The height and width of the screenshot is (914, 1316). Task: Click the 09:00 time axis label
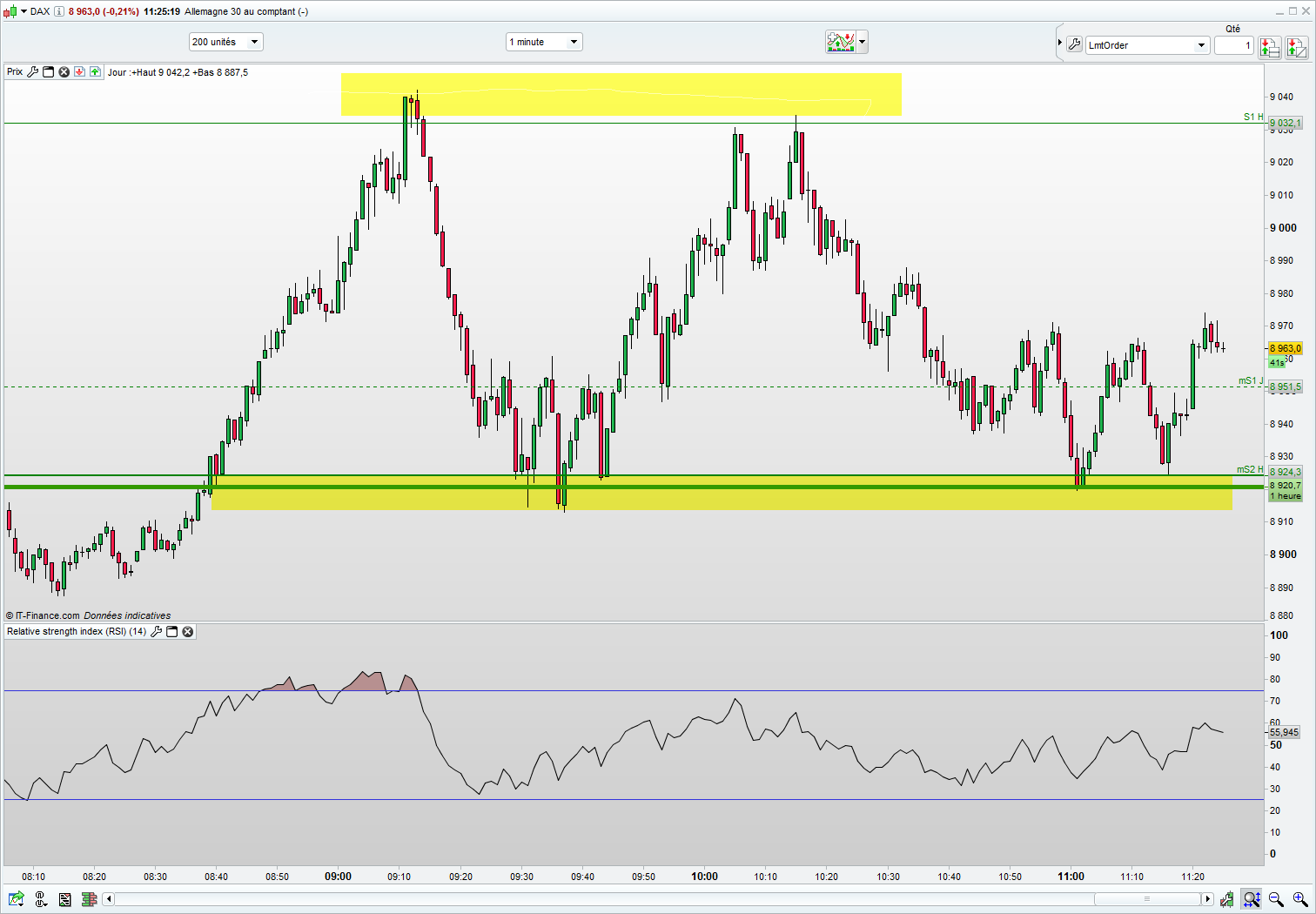[338, 877]
